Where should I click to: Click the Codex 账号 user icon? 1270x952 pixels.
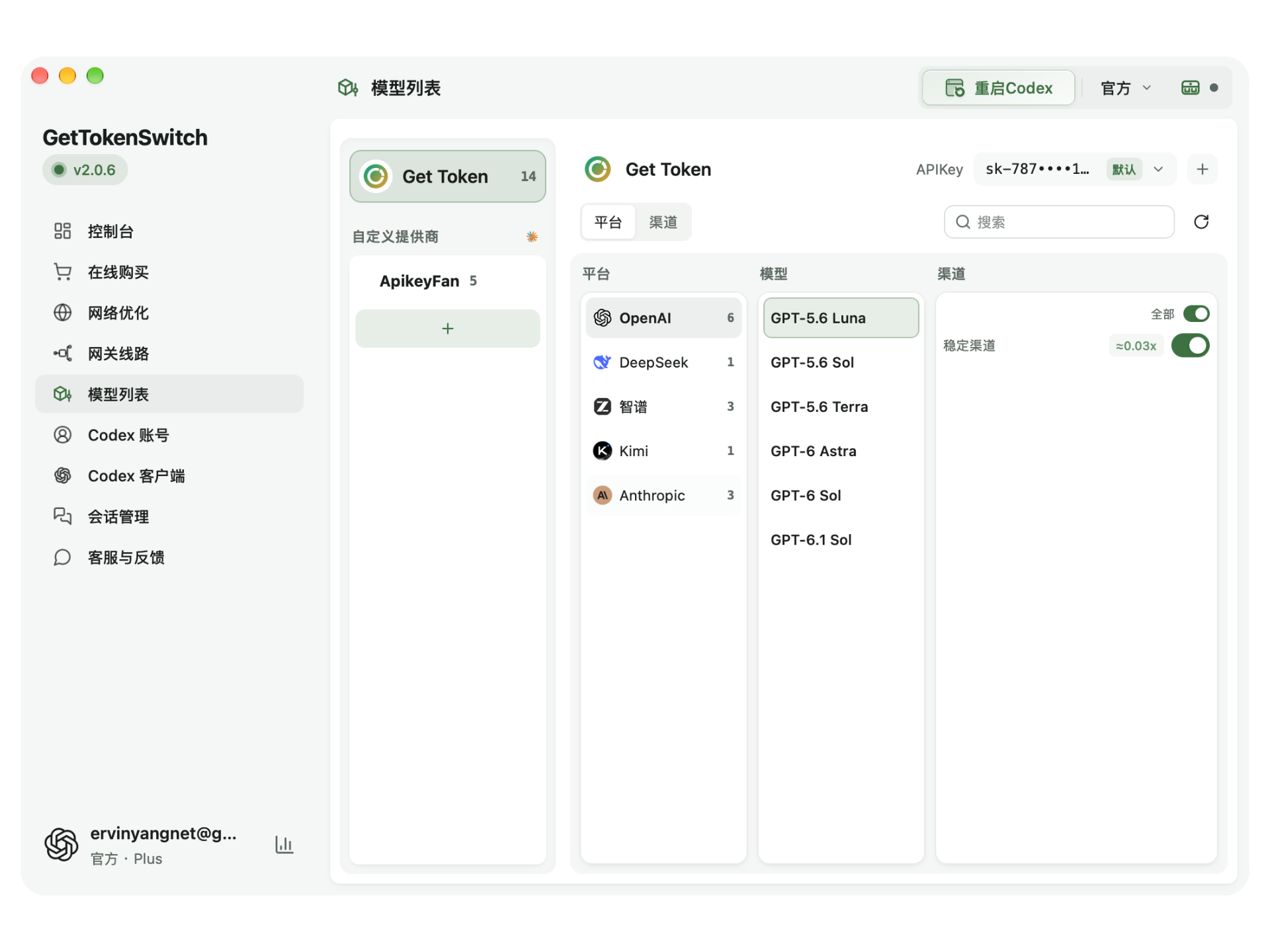click(62, 435)
